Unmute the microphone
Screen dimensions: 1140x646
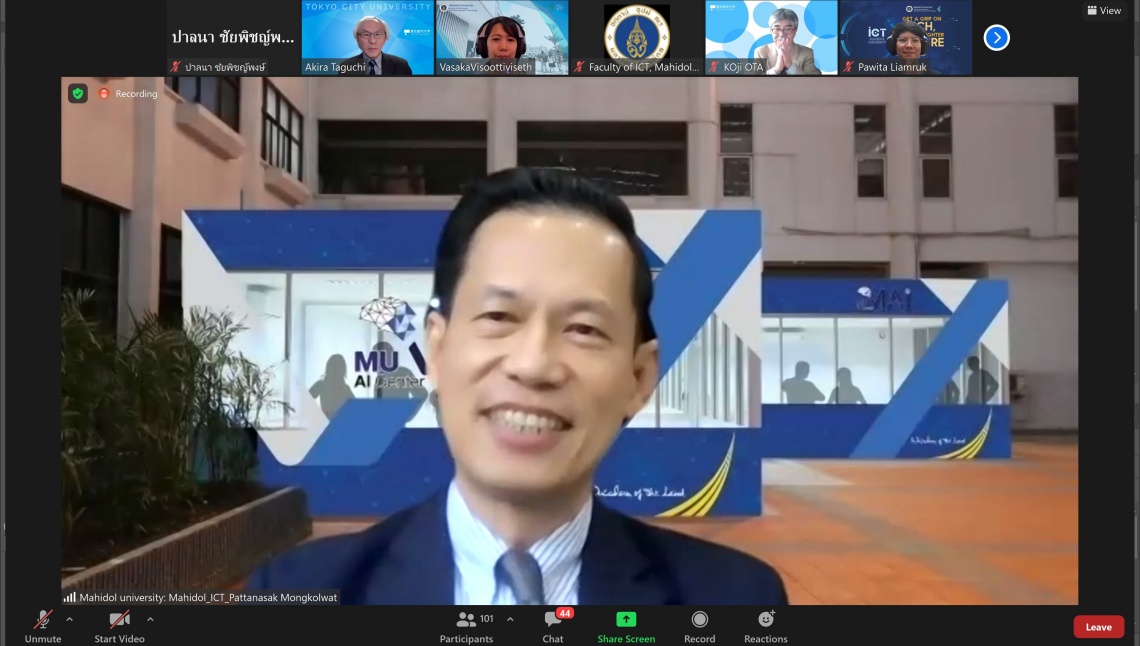click(43, 625)
